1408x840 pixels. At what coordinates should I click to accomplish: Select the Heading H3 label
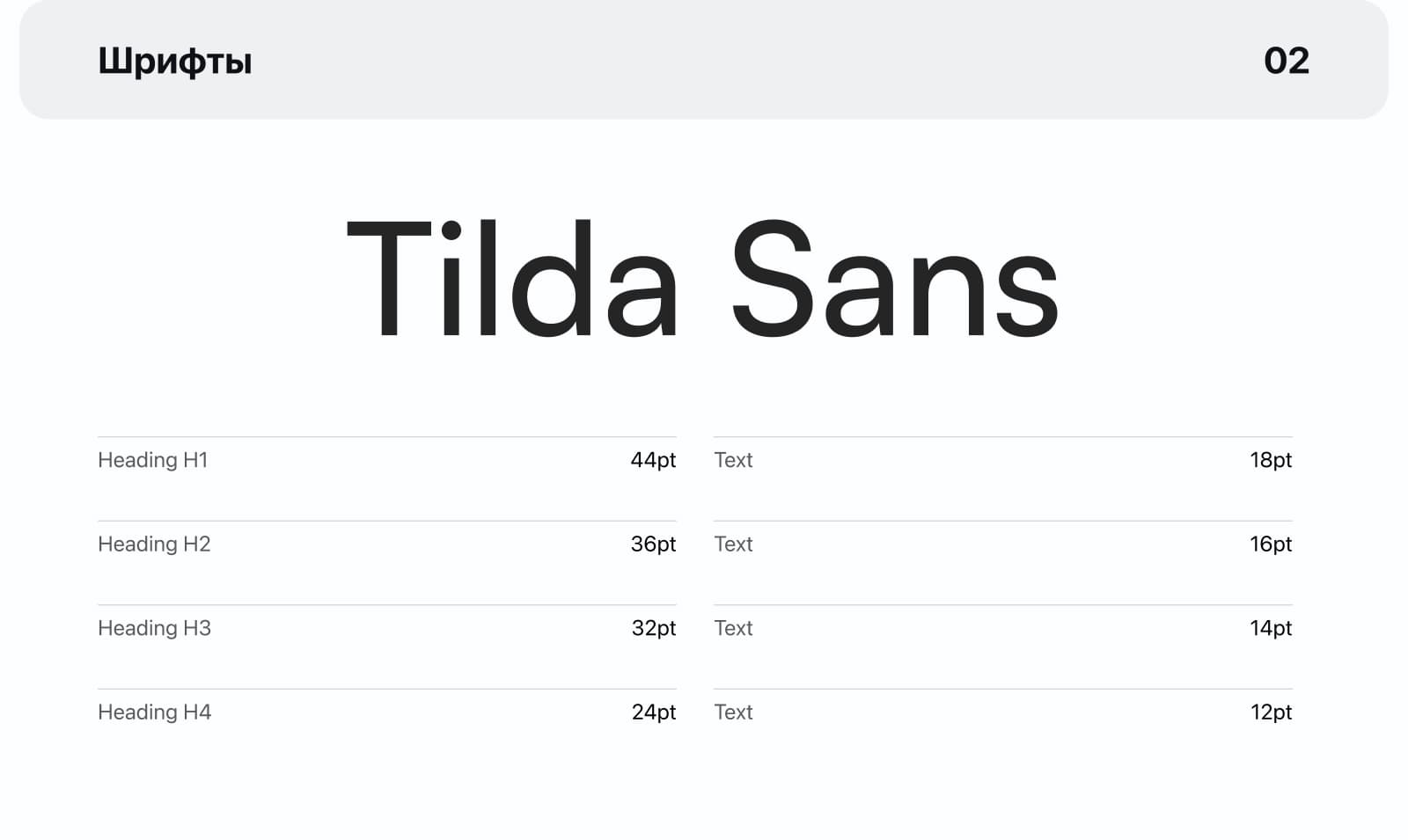pyautogui.click(x=154, y=628)
